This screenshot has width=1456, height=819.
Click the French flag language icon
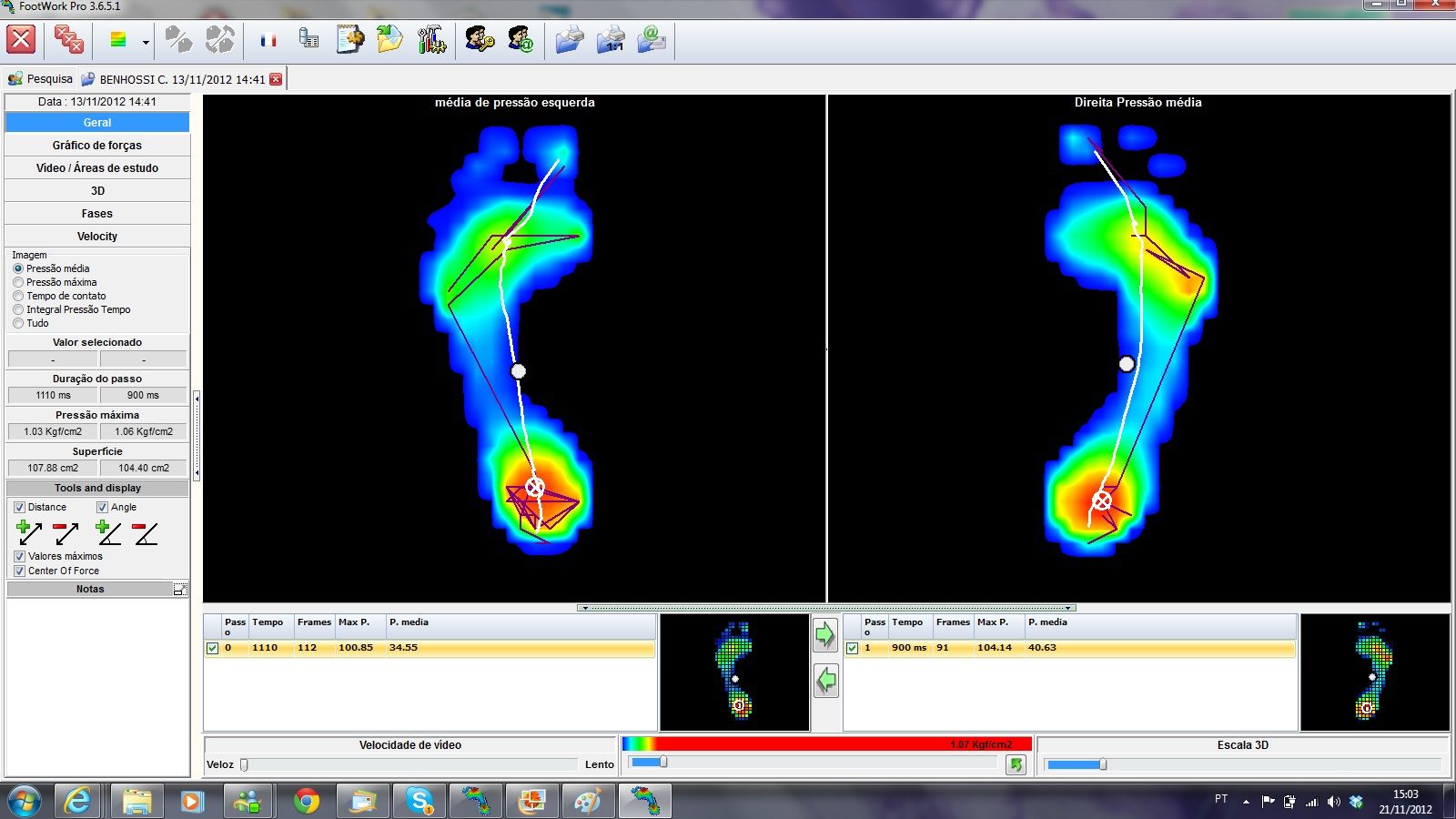pos(268,40)
